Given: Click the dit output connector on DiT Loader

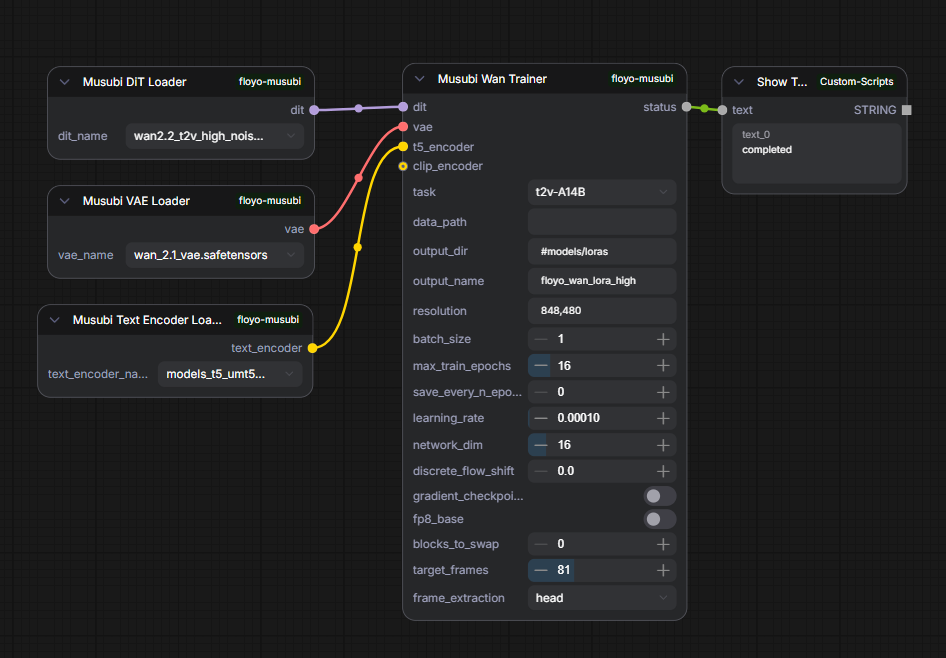Looking at the screenshot, I should click(x=314, y=109).
